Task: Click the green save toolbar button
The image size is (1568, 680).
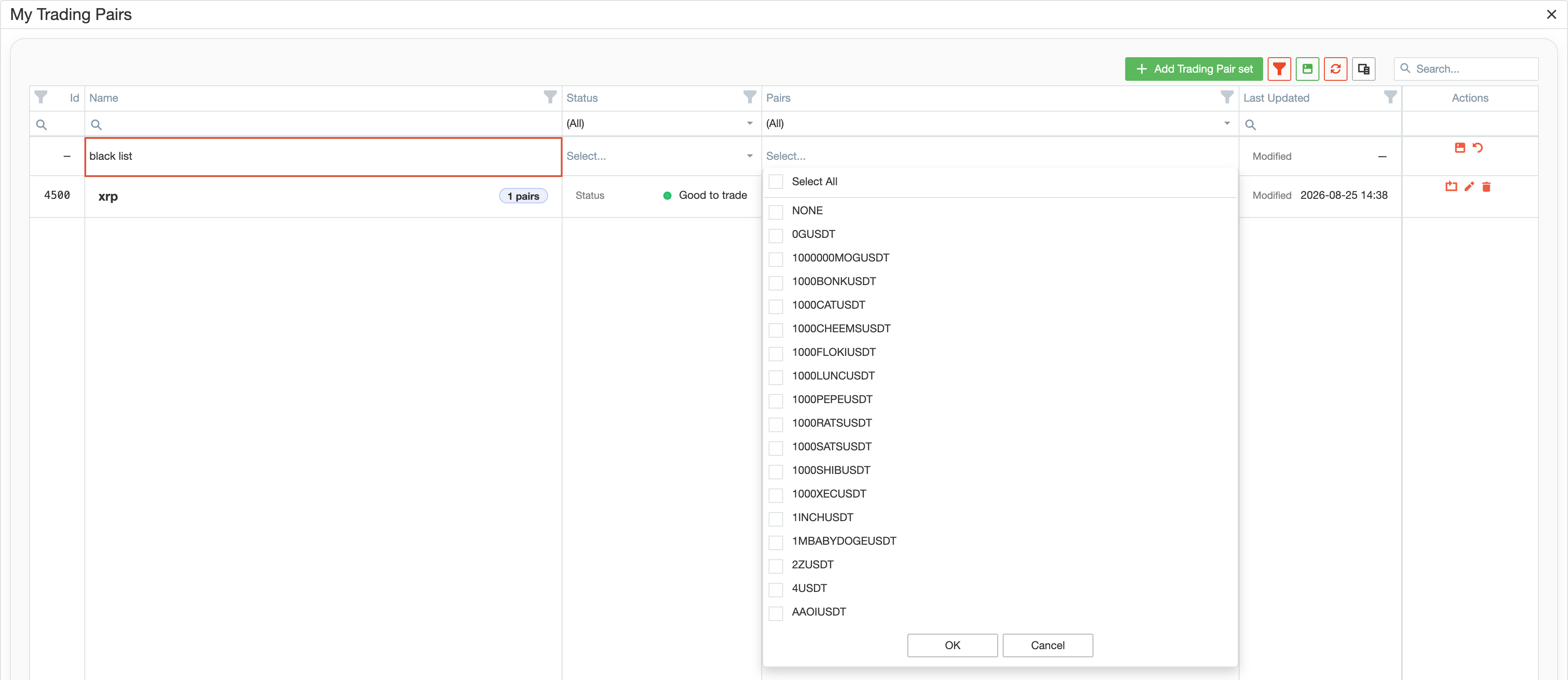Action: [x=1307, y=69]
